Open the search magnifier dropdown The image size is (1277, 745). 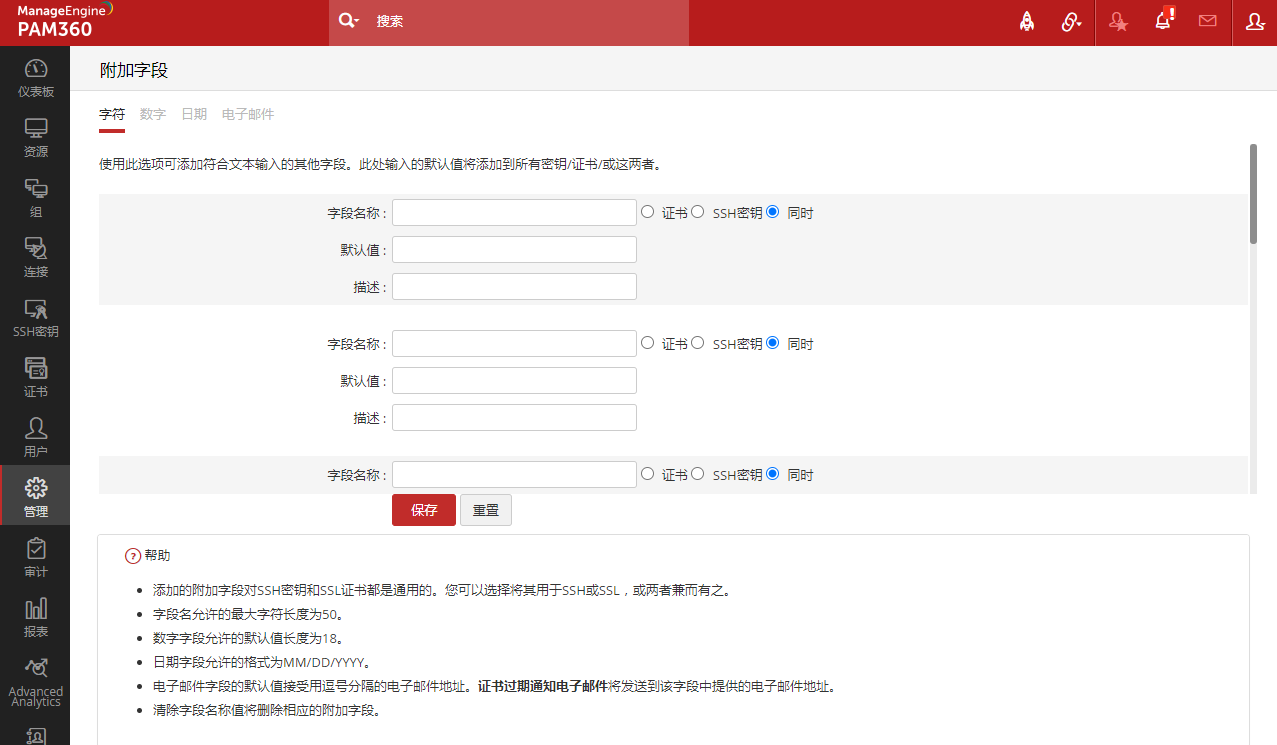pyautogui.click(x=348, y=21)
